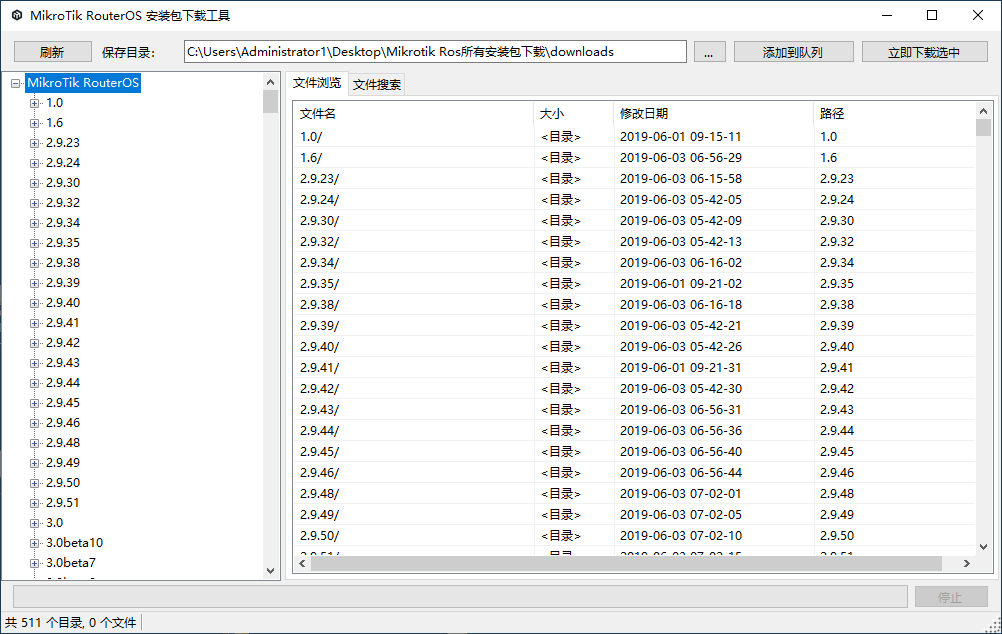Sort by the 路径 column header
The width and height of the screenshot is (1002, 634).
click(895, 114)
